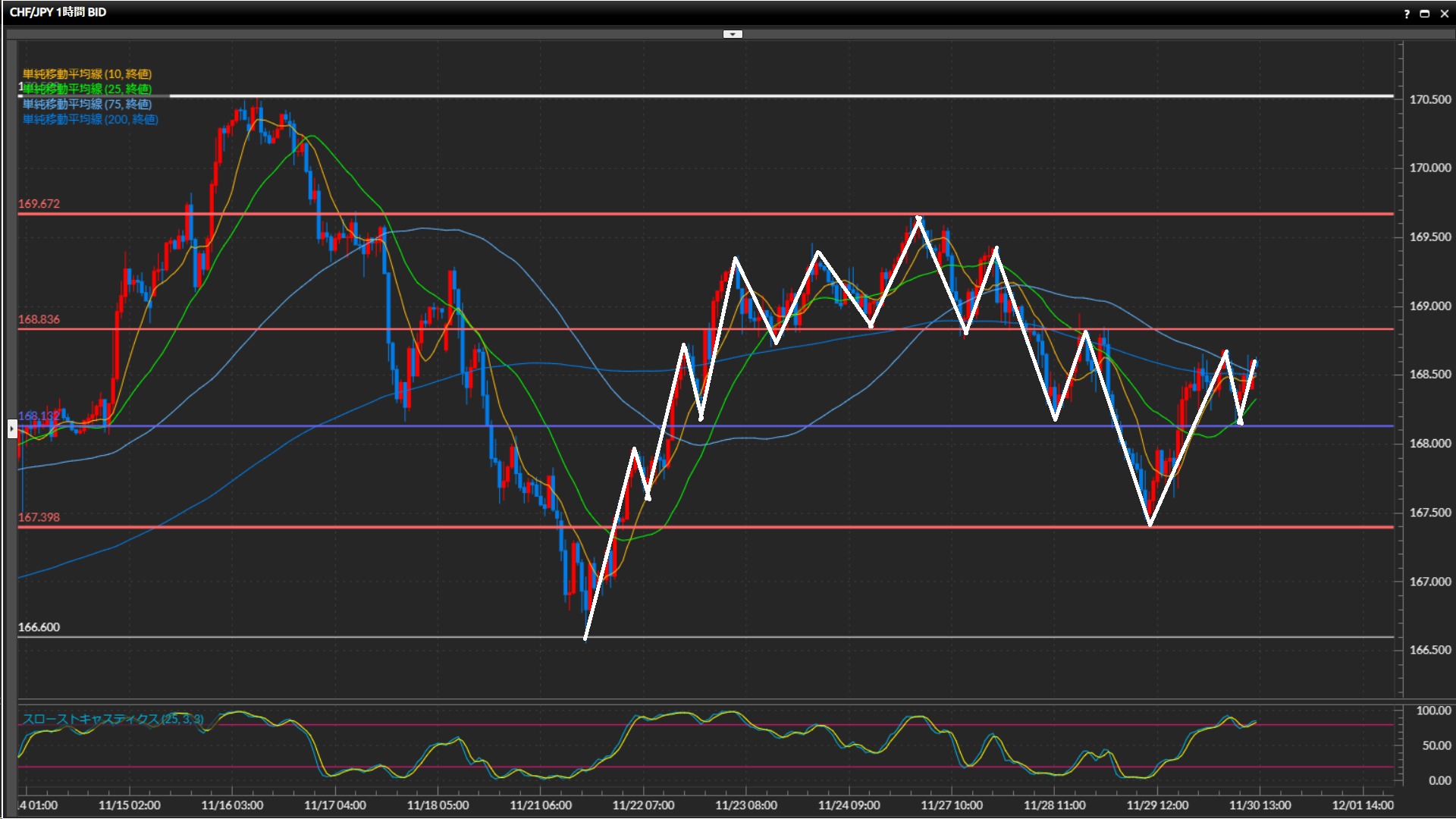
Task: Select the blue horizontal line label 168.132
Action: (38, 416)
